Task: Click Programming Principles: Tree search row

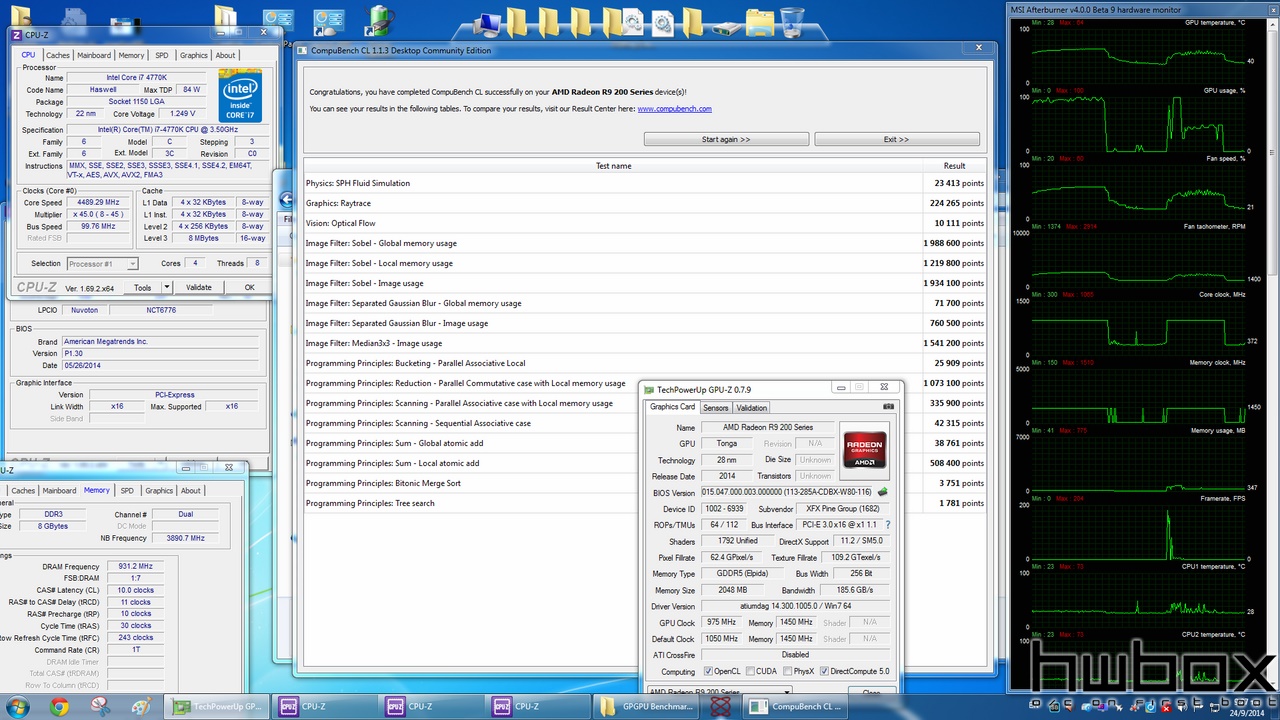Action: [645, 503]
